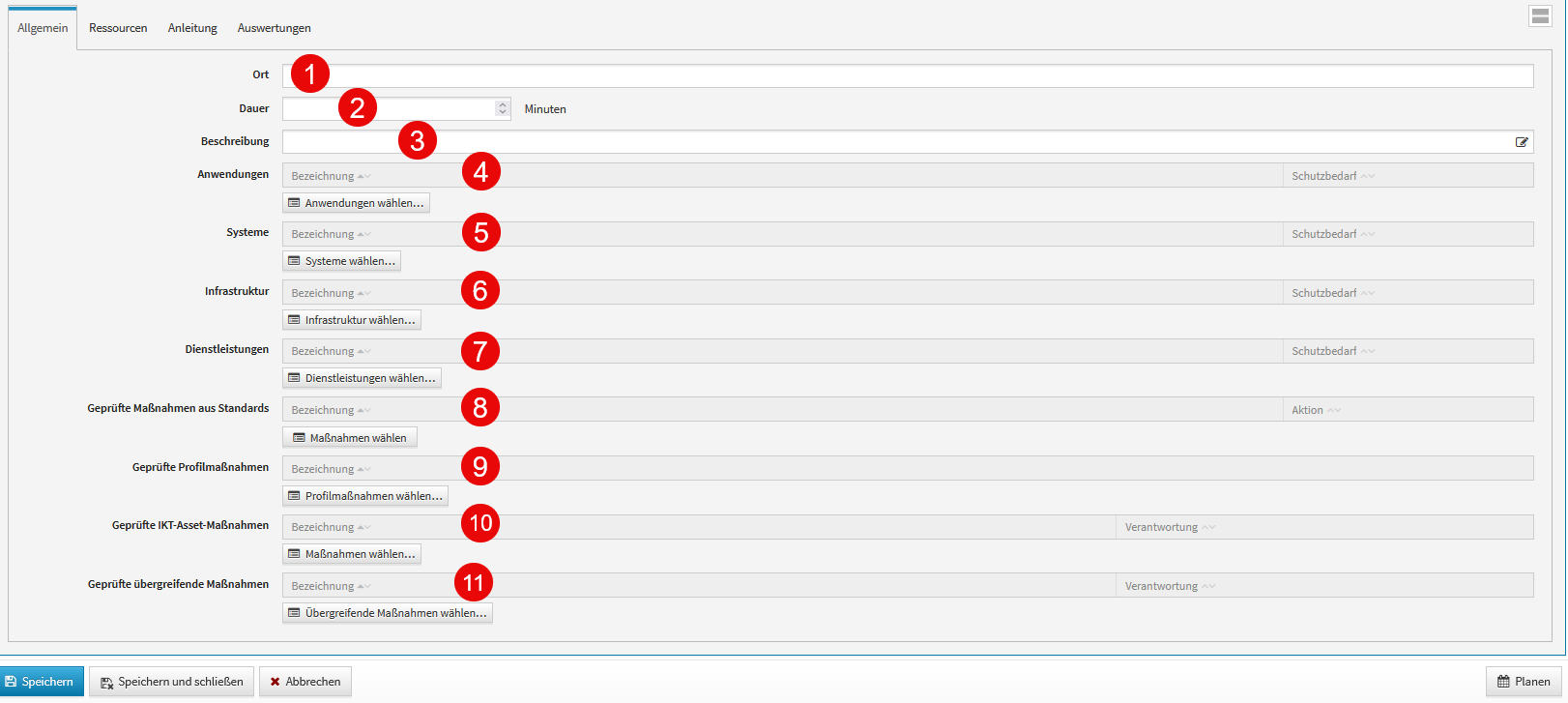Click the Profilmaßnahmen wählen… button
Image resolution: width=1568 pixels, height=703 pixels.
365,496
